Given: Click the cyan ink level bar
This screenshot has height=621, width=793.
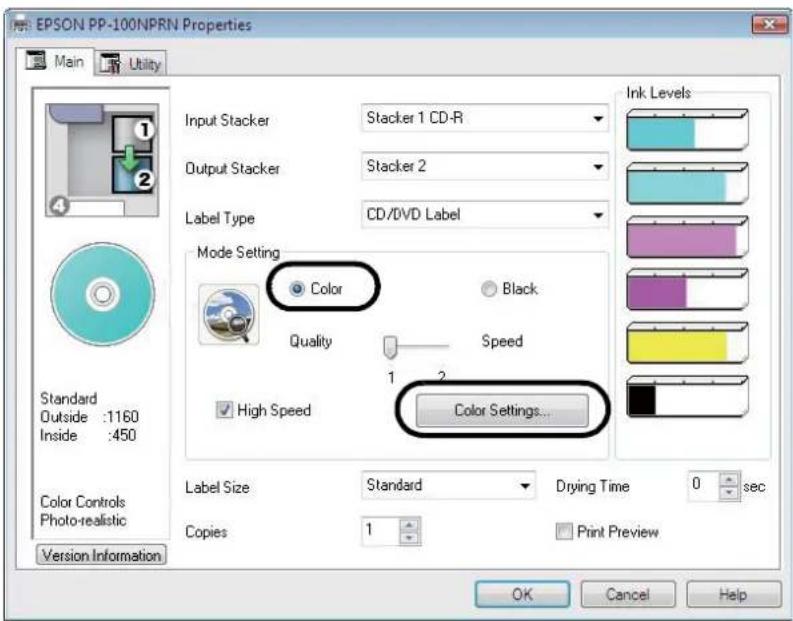Looking at the screenshot, I should tap(687, 130).
